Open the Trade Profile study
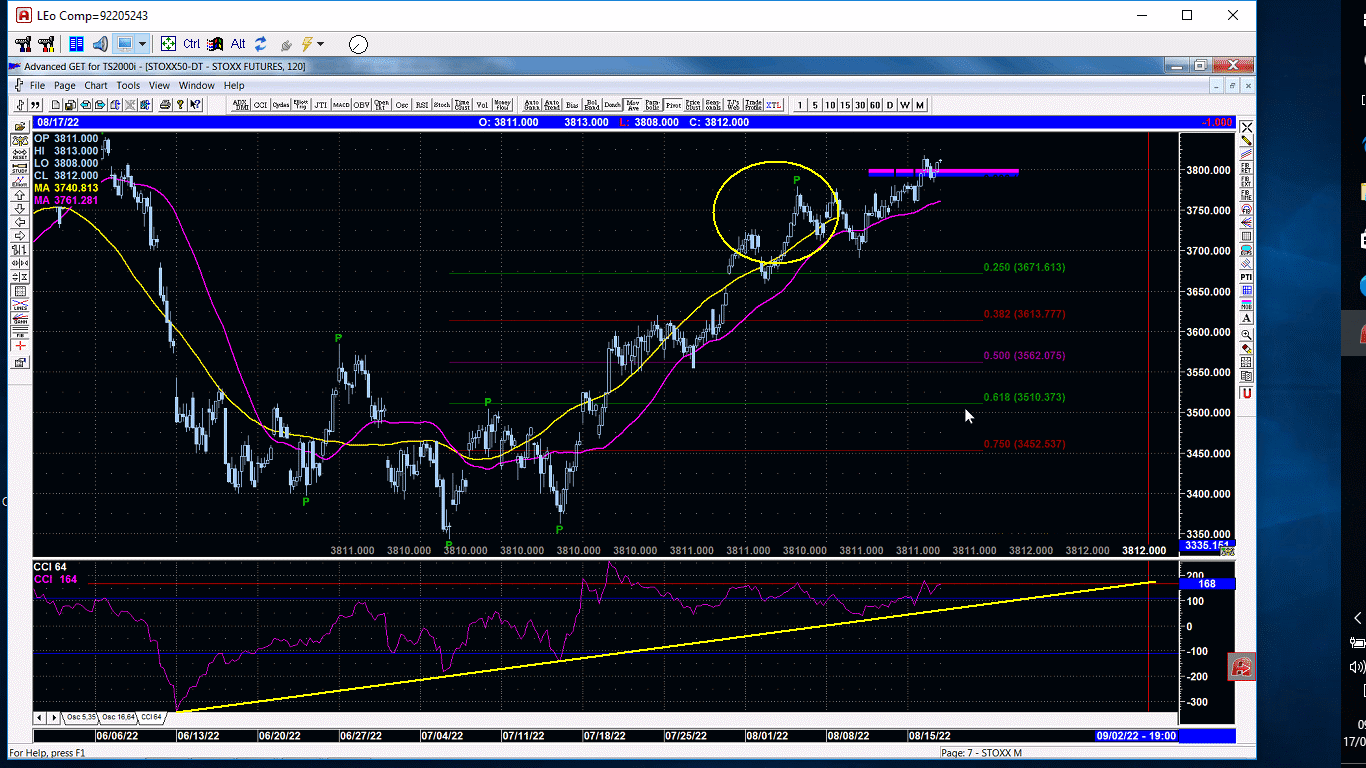This screenshot has width=1366, height=768. [x=753, y=104]
